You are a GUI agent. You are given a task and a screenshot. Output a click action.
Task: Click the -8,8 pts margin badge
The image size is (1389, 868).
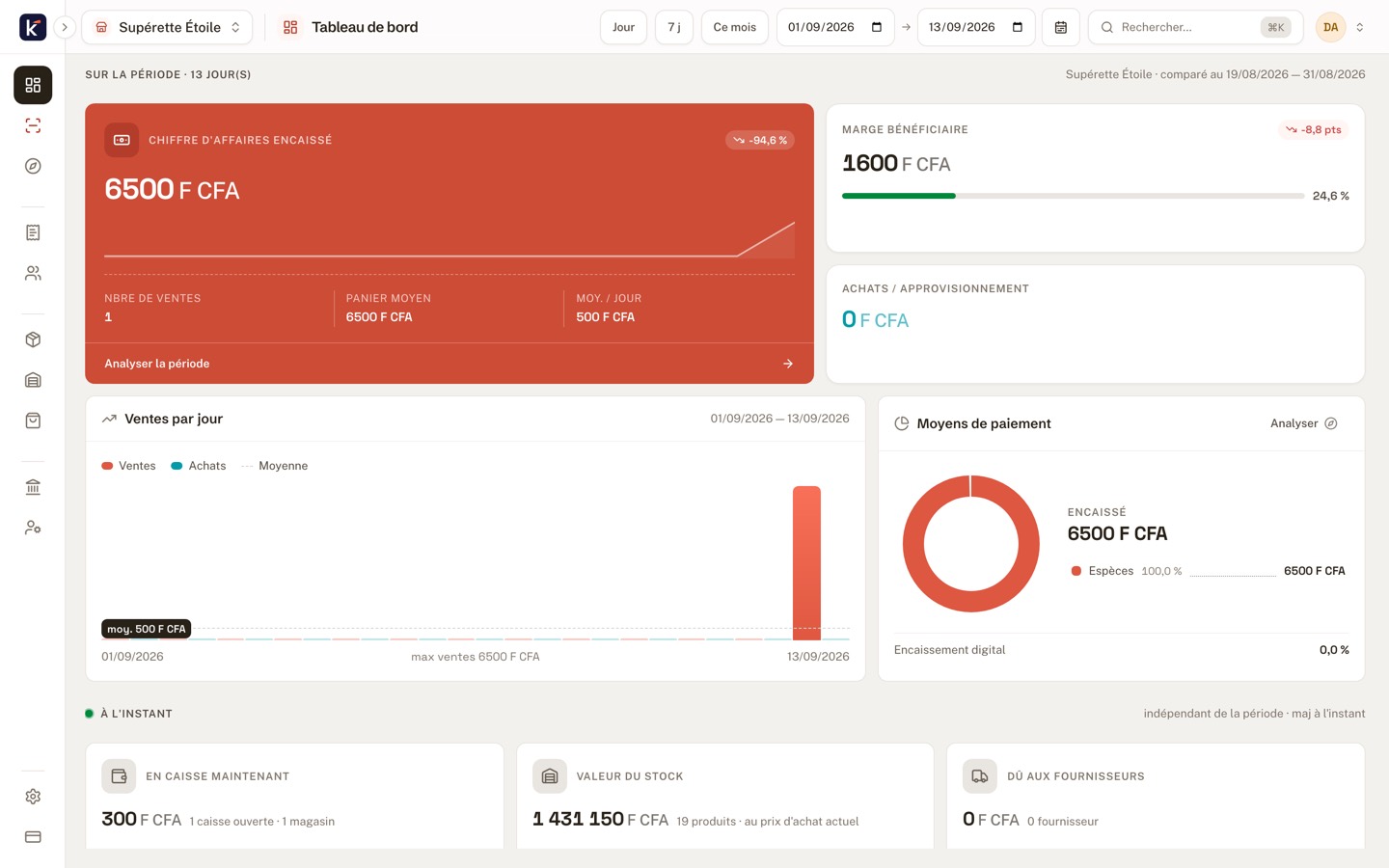point(1314,129)
